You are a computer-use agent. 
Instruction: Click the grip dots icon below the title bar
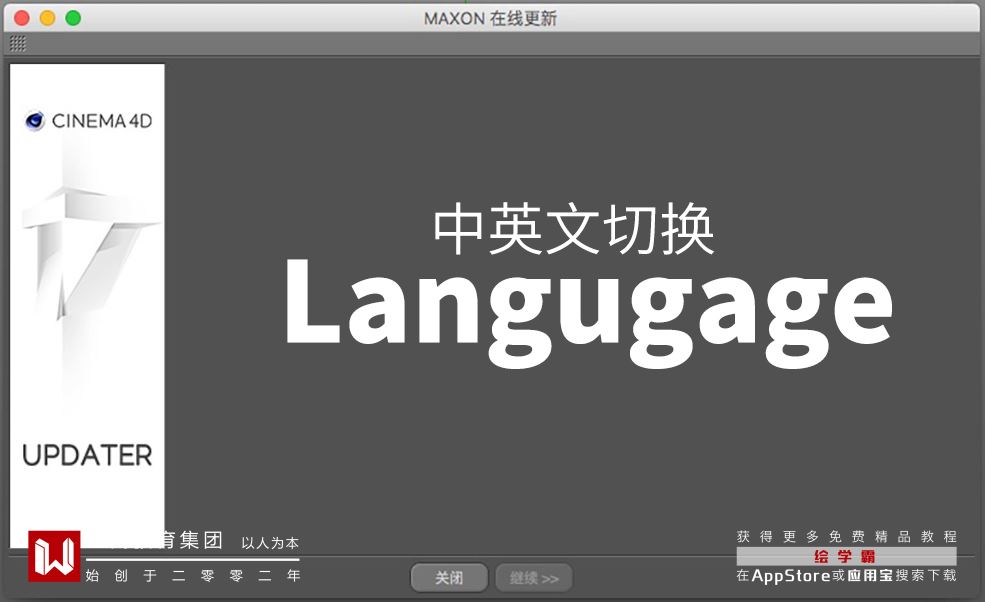18,43
